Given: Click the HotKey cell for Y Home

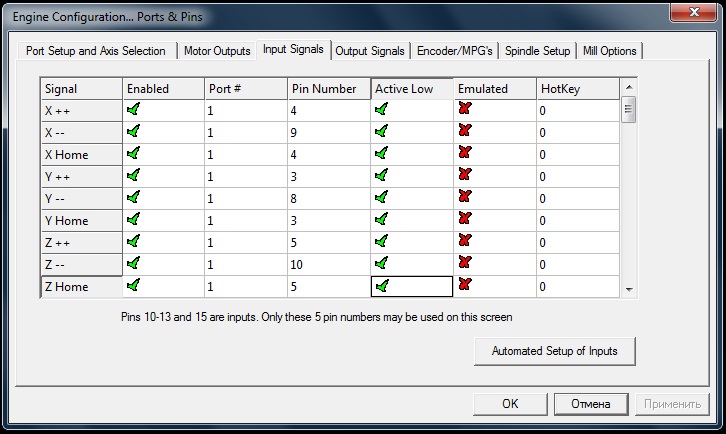Looking at the screenshot, I should (576, 220).
